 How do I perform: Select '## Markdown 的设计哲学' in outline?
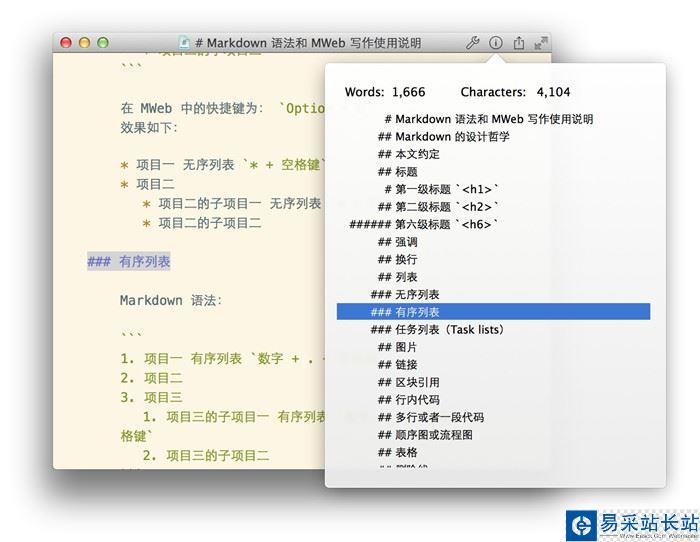point(444,137)
